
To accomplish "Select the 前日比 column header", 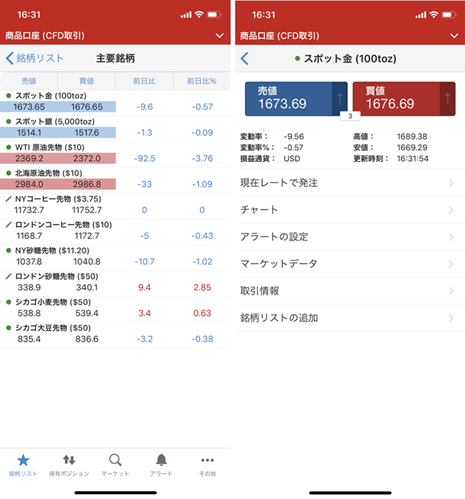I will tap(144, 81).
